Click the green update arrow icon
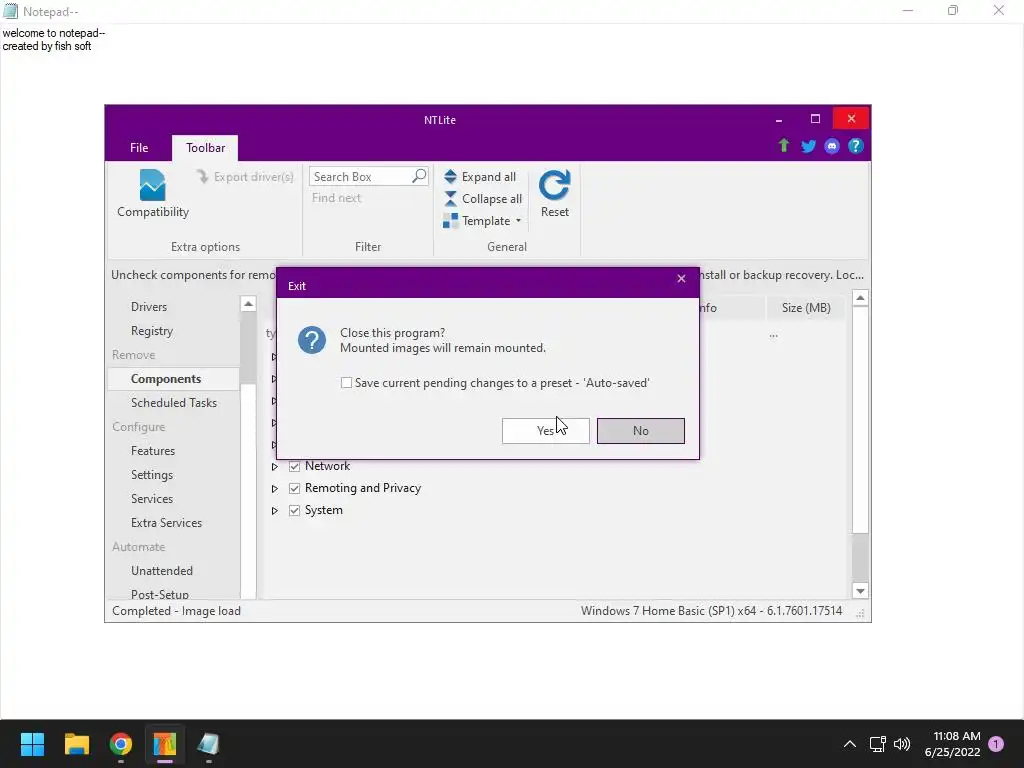Screen dimensions: 1024x768 784,146
